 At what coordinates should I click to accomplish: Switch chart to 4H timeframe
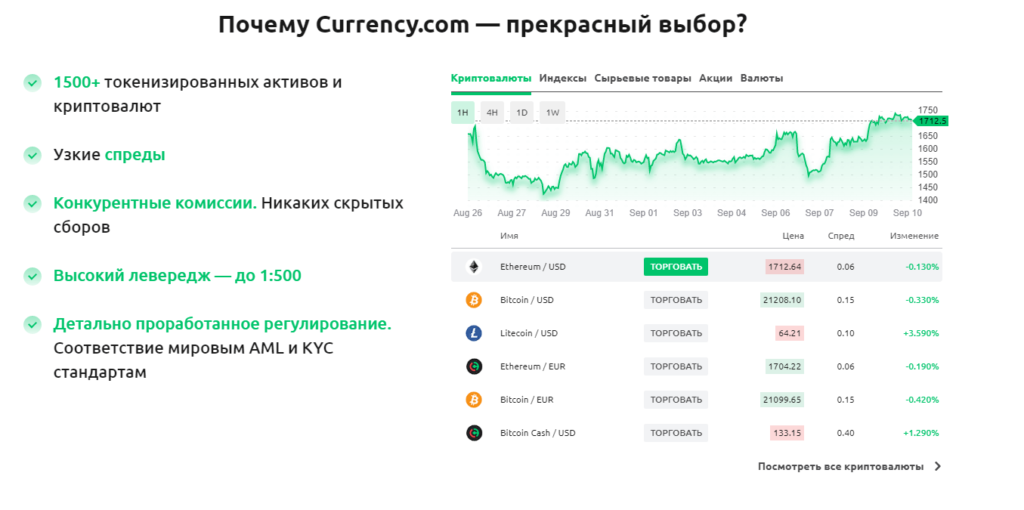[x=492, y=113]
